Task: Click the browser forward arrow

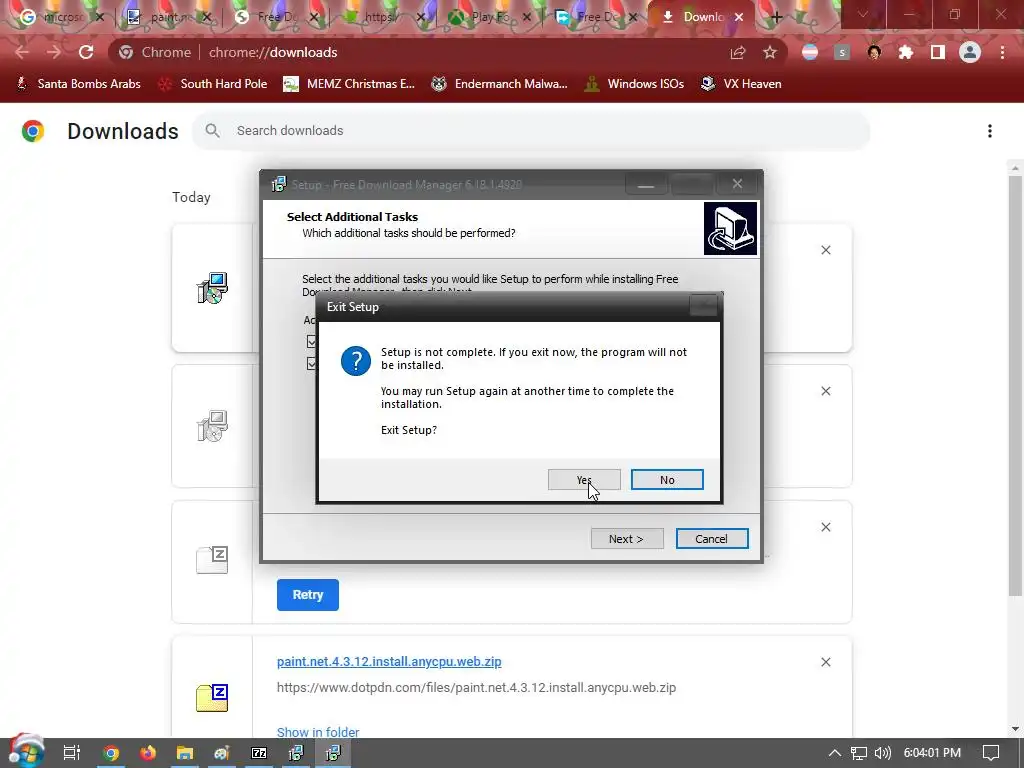Action: coord(54,52)
